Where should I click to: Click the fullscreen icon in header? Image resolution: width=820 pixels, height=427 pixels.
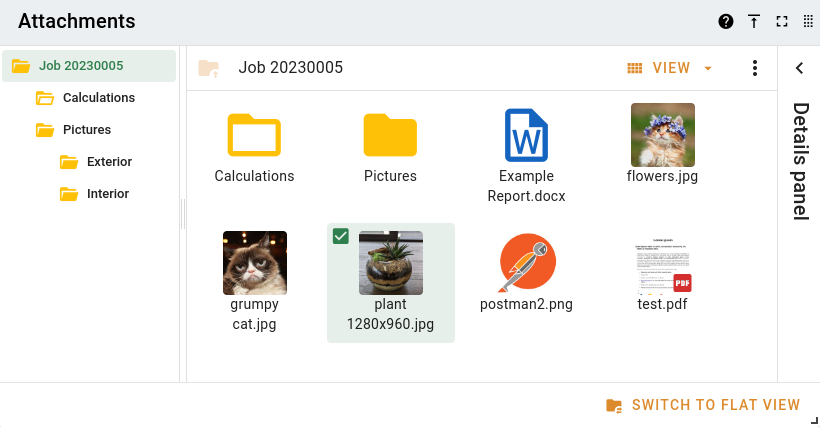782,21
